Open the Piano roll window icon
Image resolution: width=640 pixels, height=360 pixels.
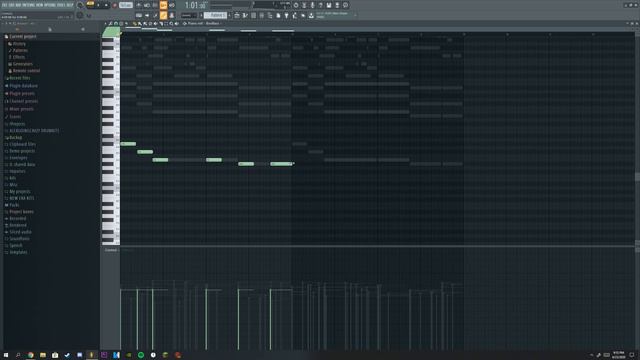pos(245,15)
